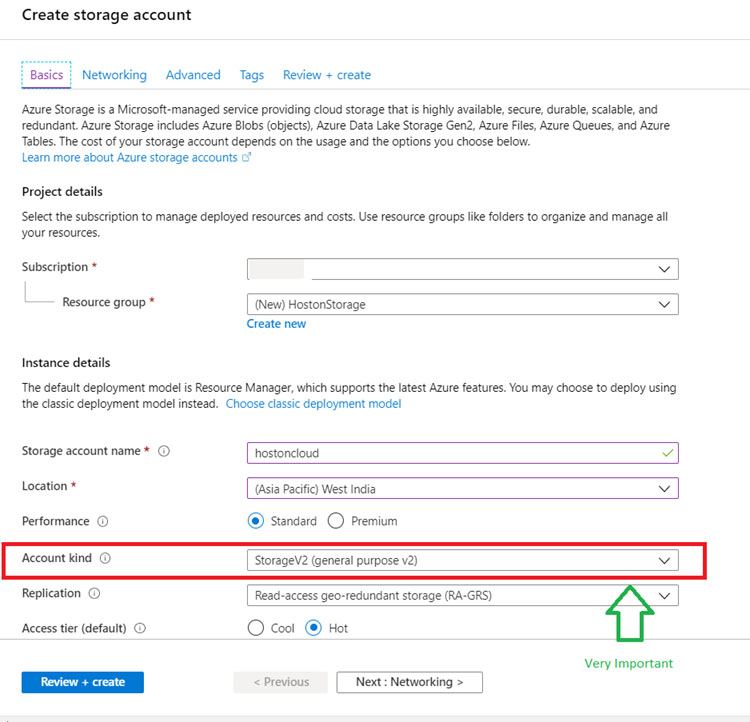
Task: Select Premium performance radio button
Action: [336, 521]
